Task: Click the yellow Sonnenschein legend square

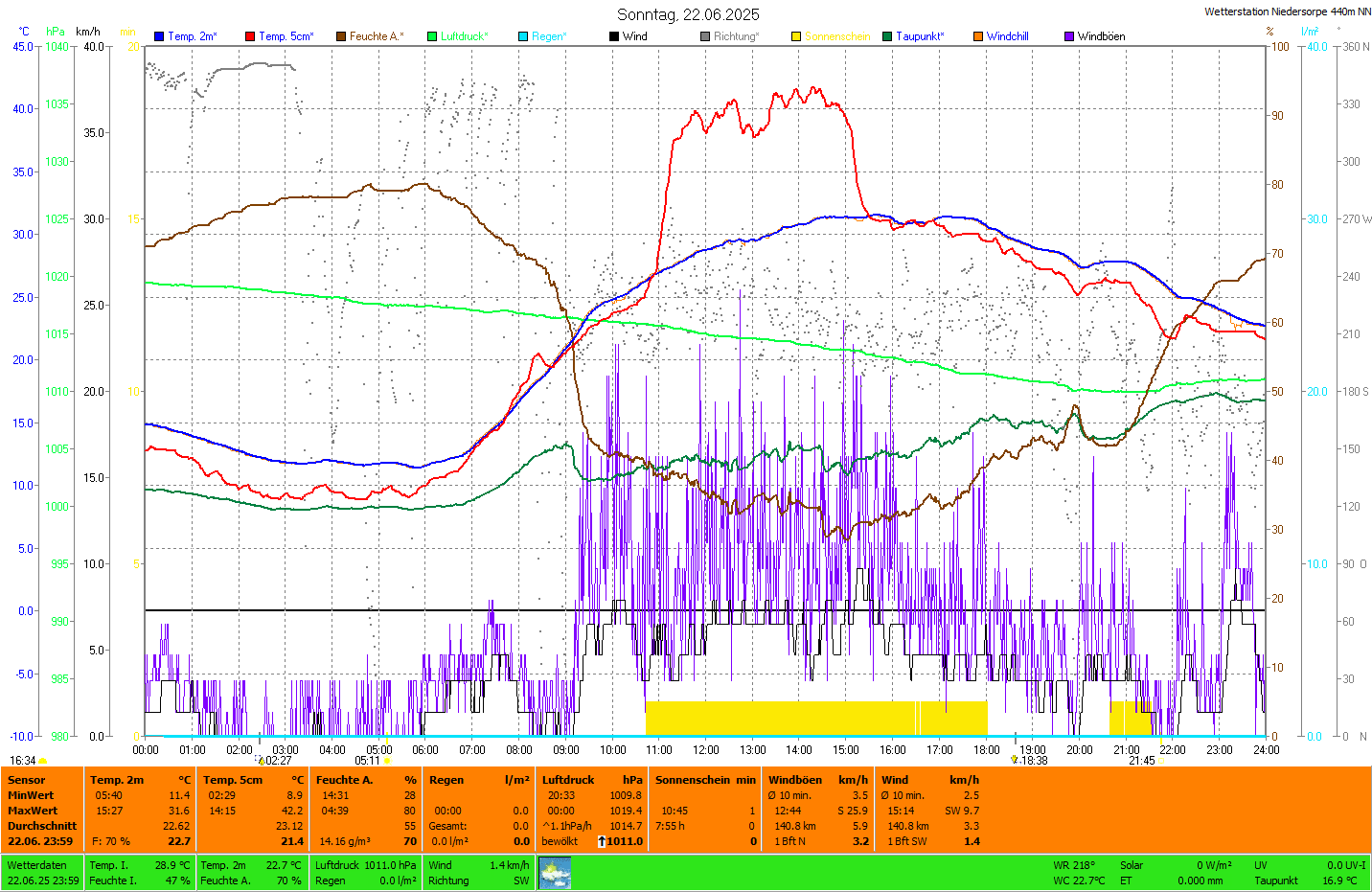Action: (796, 36)
